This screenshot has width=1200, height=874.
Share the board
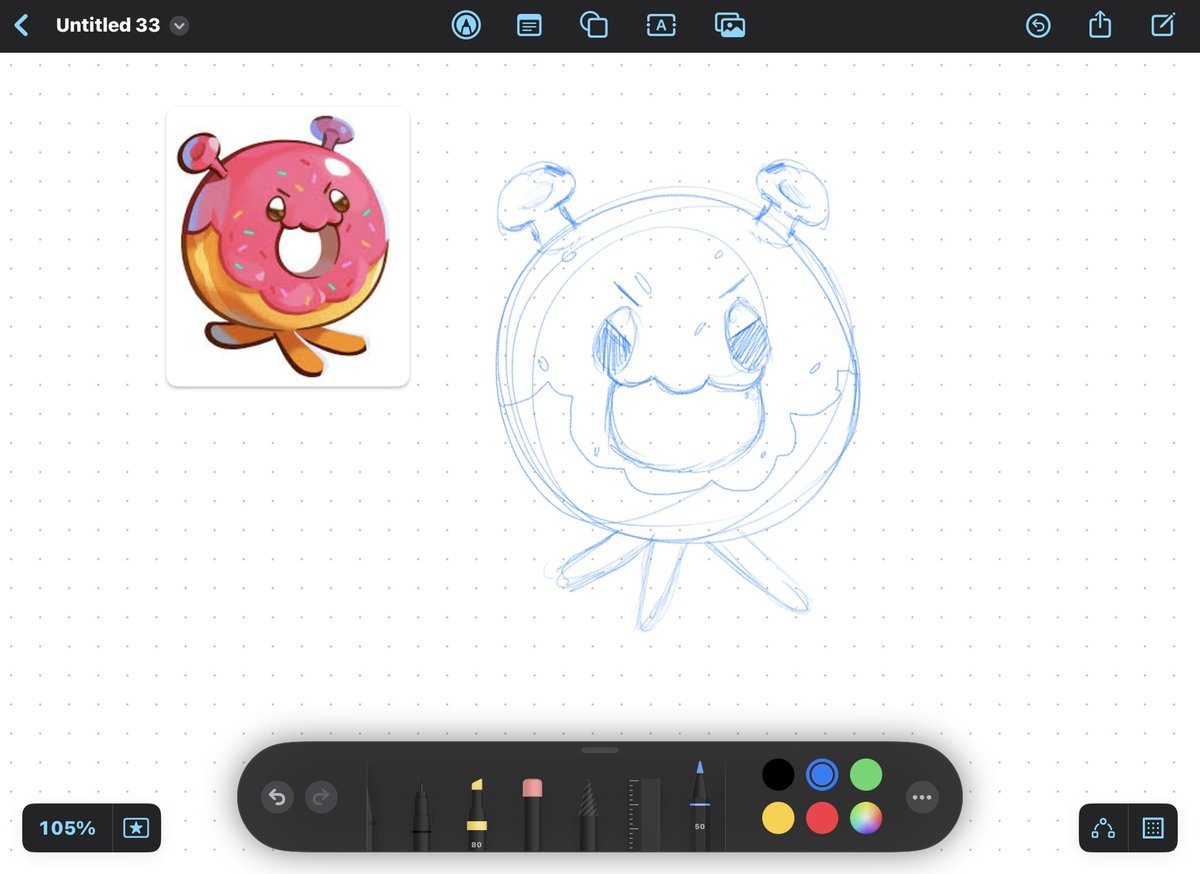[1100, 24]
